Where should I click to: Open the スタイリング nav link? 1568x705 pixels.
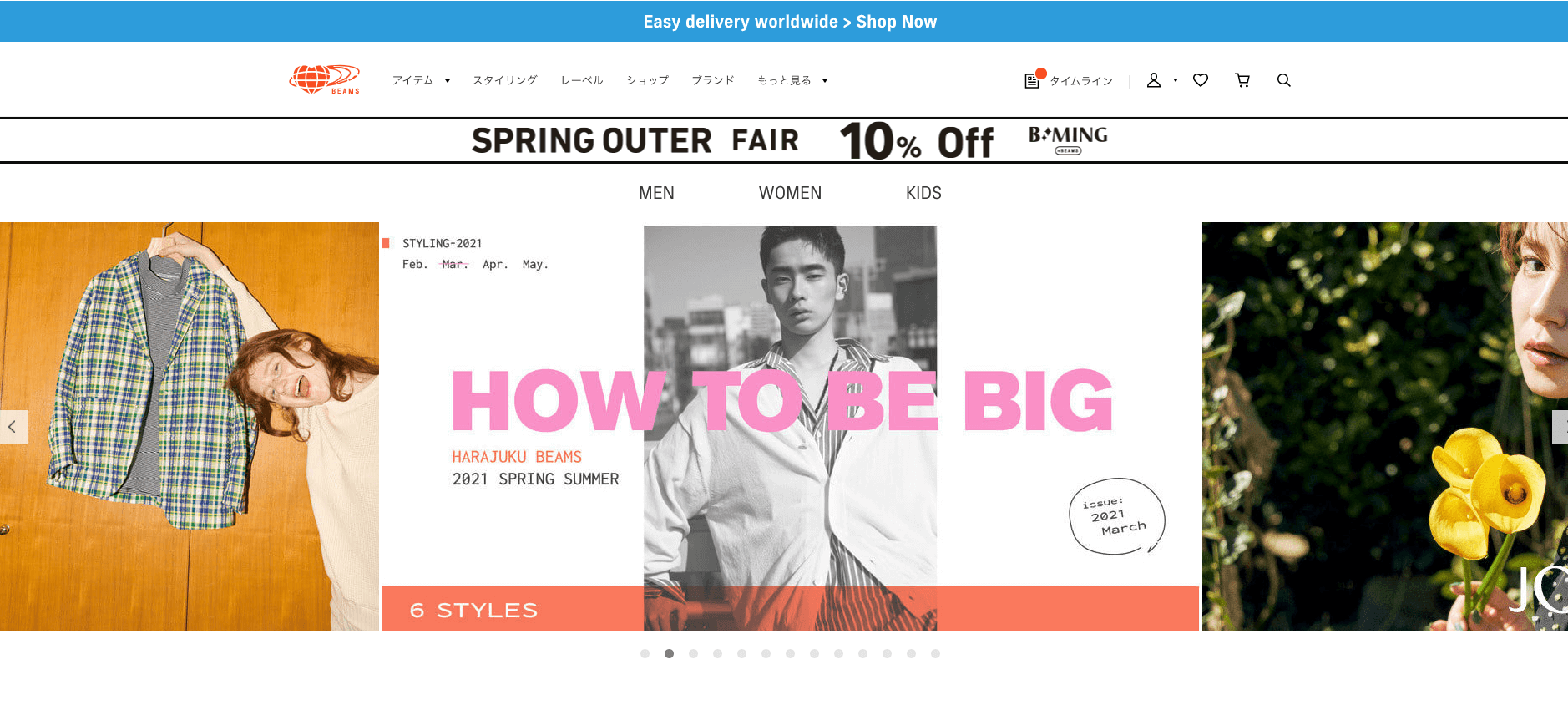pos(504,80)
